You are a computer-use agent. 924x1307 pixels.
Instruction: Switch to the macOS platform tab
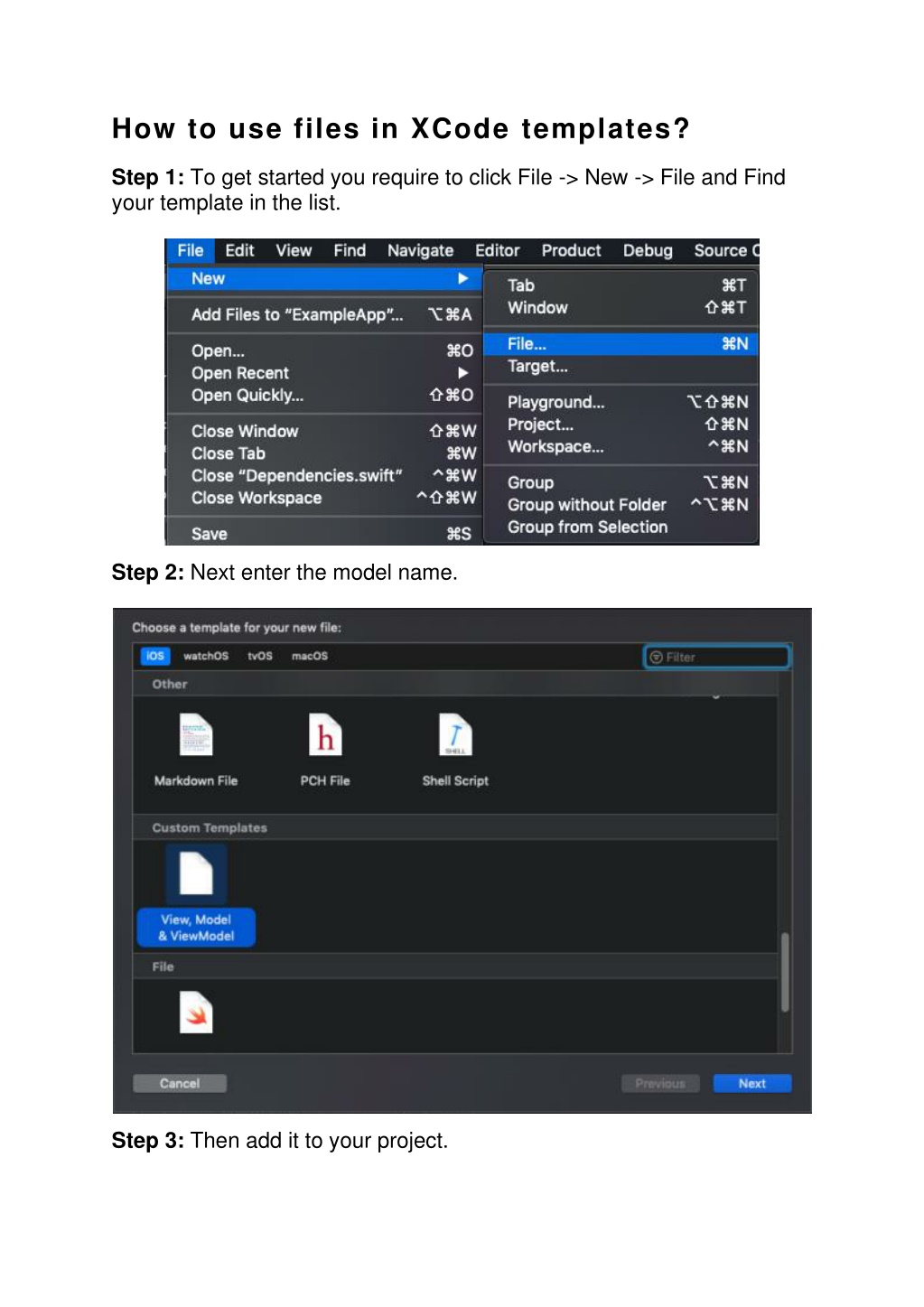pyautogui.click(x=310, y=656)
